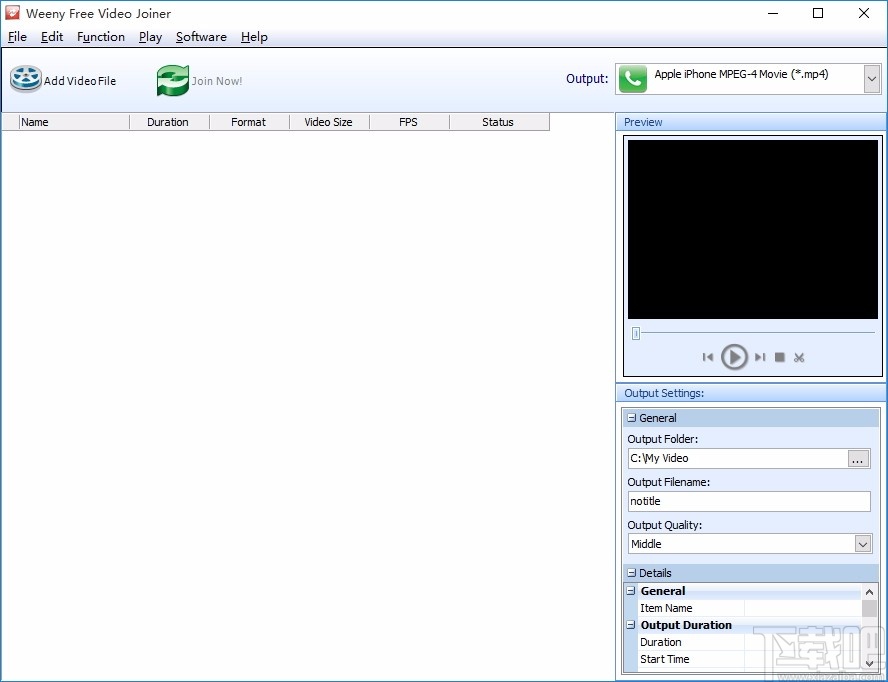888x682 pixels.
Task: Click the Output Filename field showing notitle
Action: click(748, 501)
